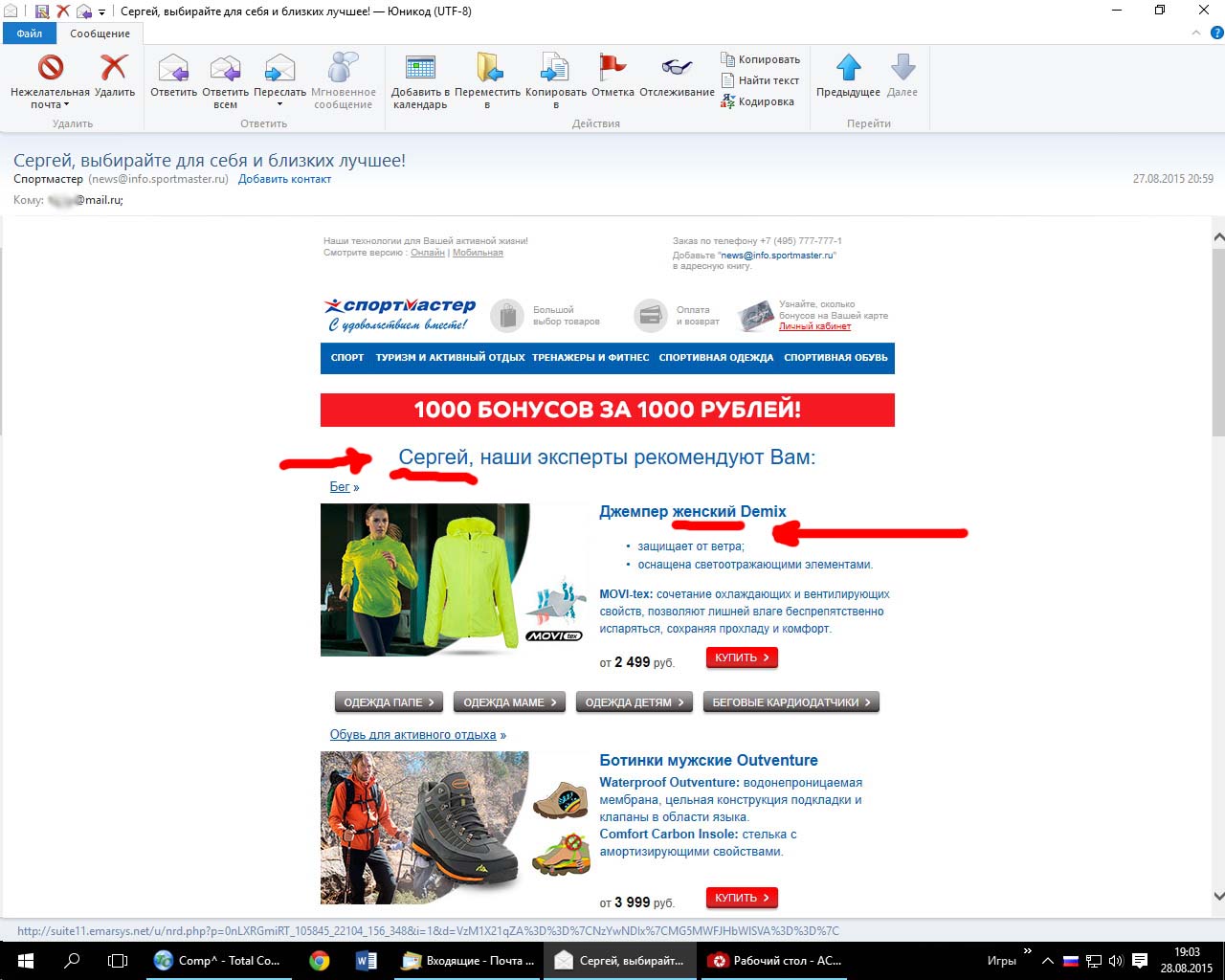
Task: Reply using Ответить icon
Action: [x=173, y=77]
